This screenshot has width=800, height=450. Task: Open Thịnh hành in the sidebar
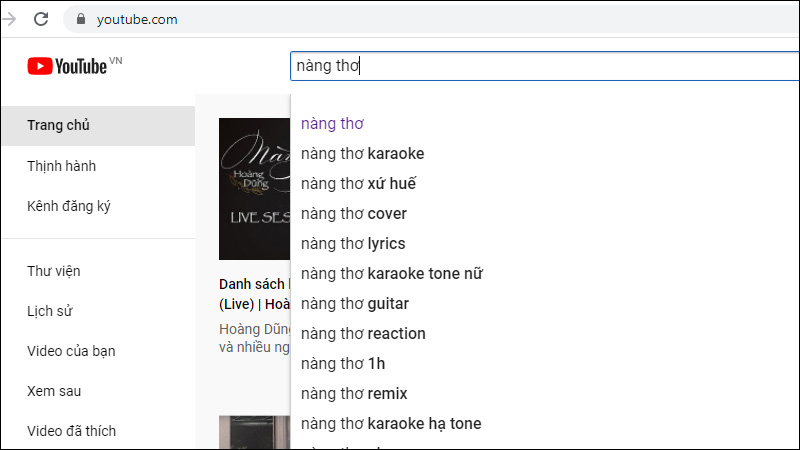coord(98,166)
